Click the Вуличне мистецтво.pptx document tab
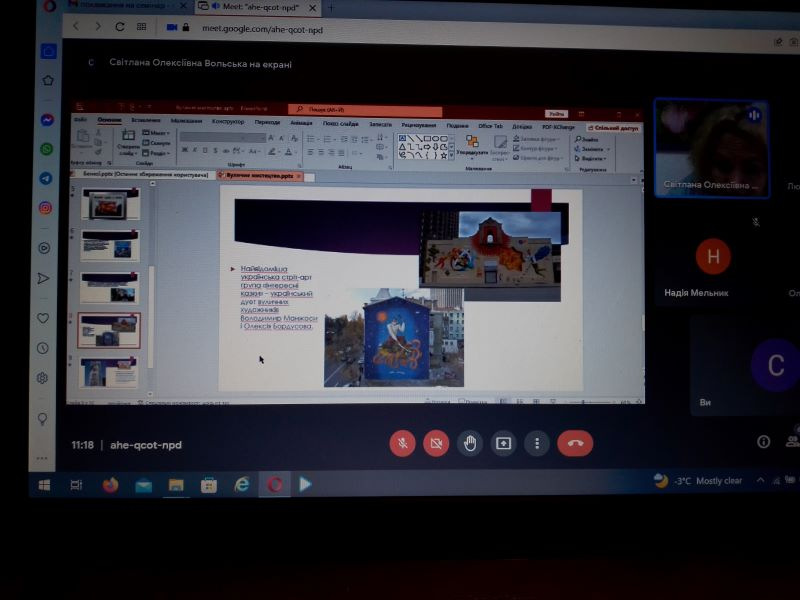800x600 pixels. pos(260,176)
